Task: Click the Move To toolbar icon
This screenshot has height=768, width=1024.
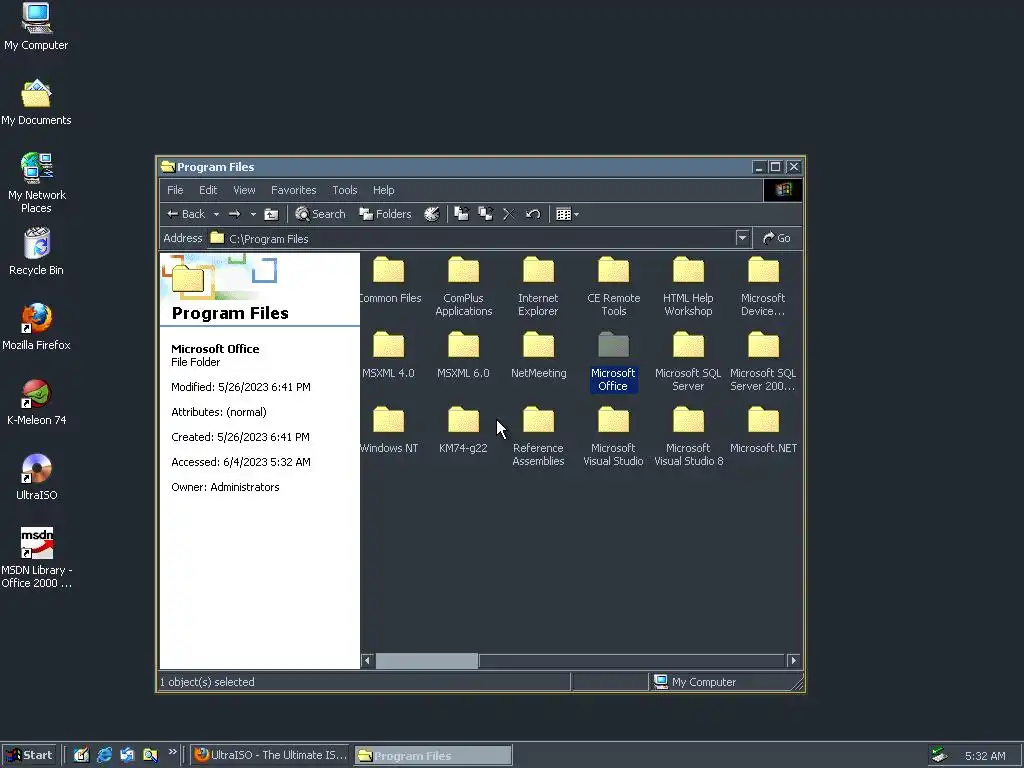Action: click(462, 214)
